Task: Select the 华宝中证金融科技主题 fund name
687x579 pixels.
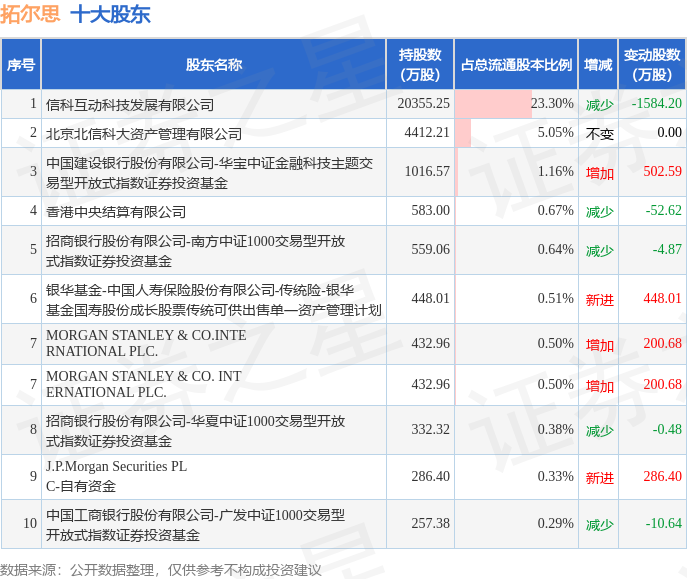Action: pos(209,173)
